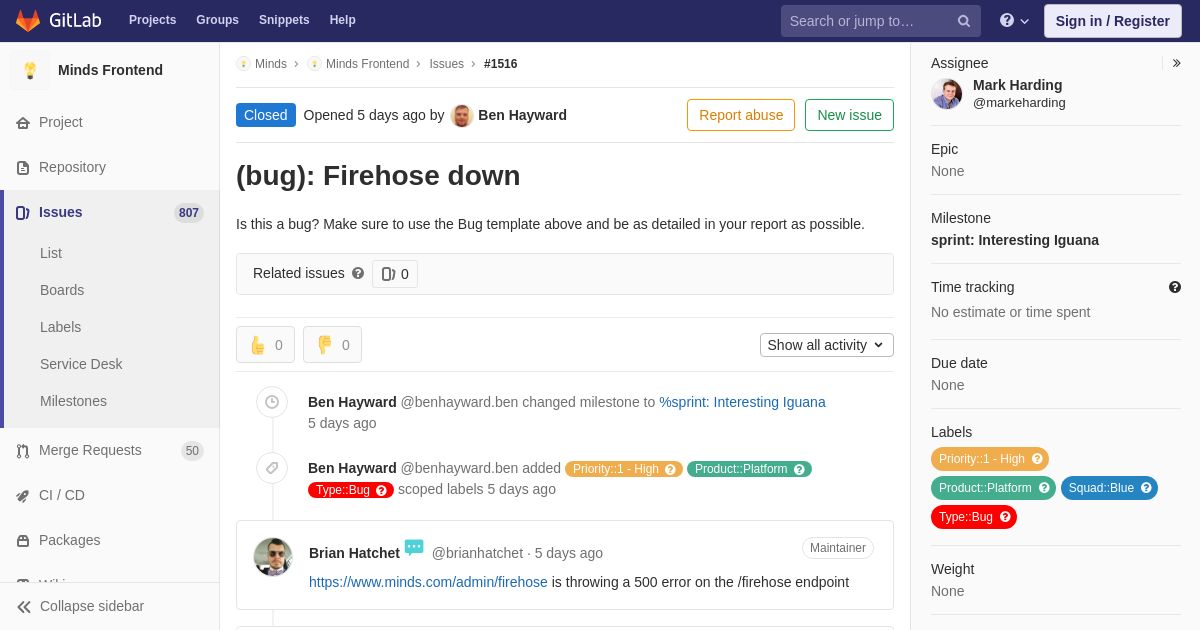Screen dimensions: 1200x630
Task: Click the Repository file icon in sidebar
Action: [x=23, y=168]
